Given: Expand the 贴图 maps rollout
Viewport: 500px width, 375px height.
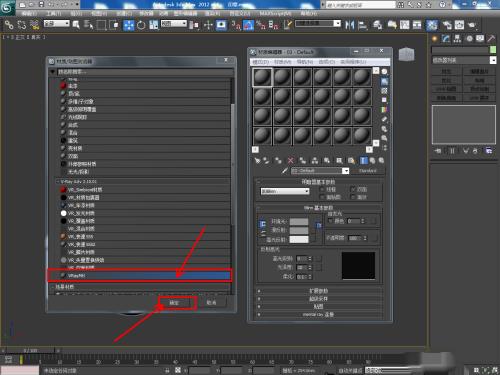Looking at the screenshot, I should [319, 306].
